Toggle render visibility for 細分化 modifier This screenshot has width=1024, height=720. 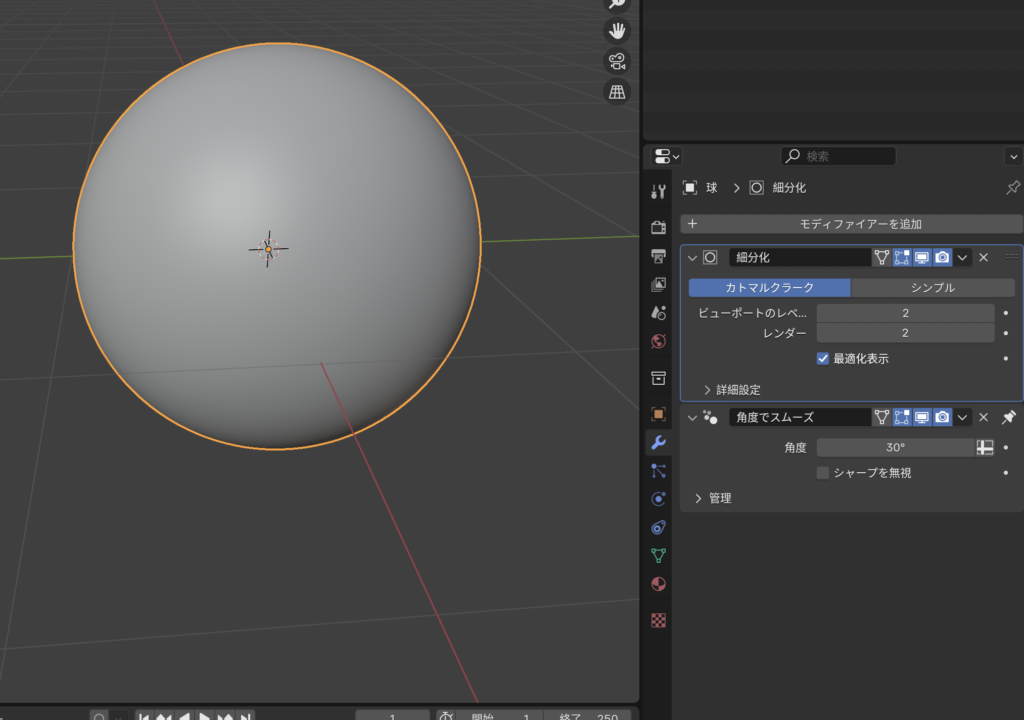942,257
